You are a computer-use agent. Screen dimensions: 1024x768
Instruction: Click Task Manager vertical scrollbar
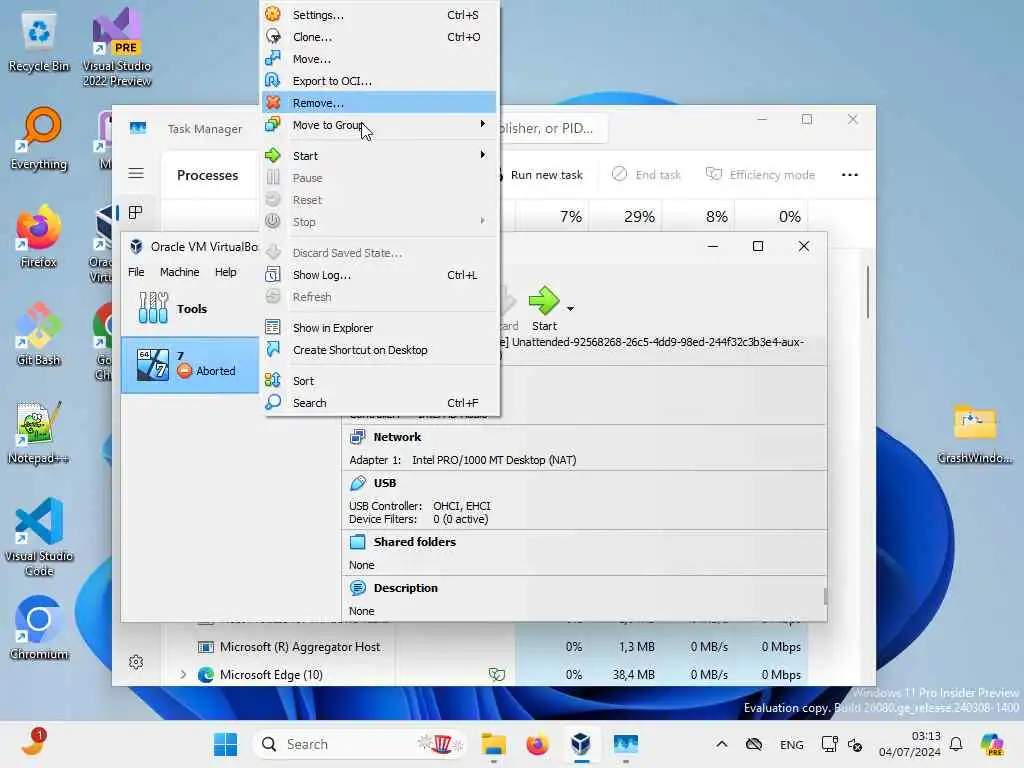coord(867,293)
